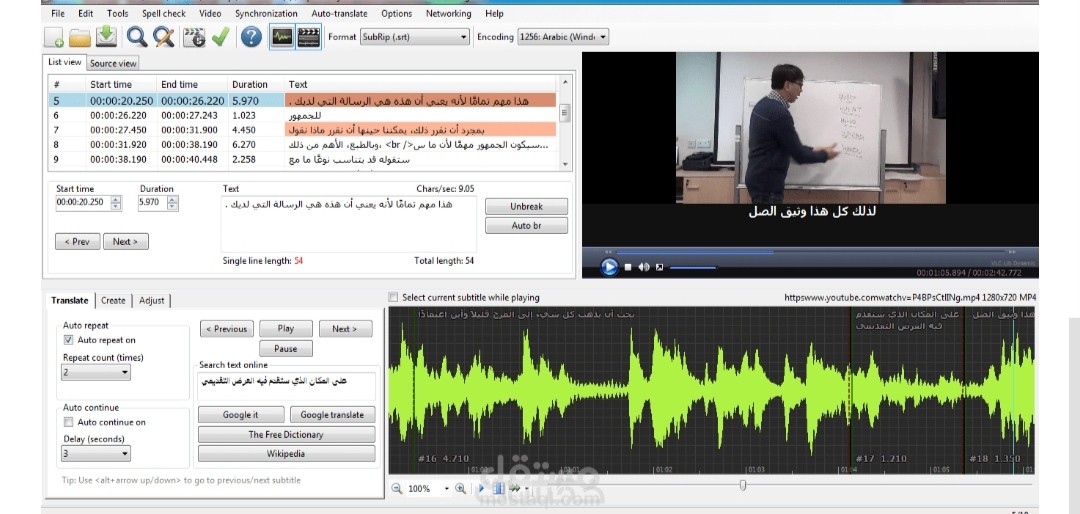
Task: Click the green double-arrow waveform icon
Action: point(514,489)
